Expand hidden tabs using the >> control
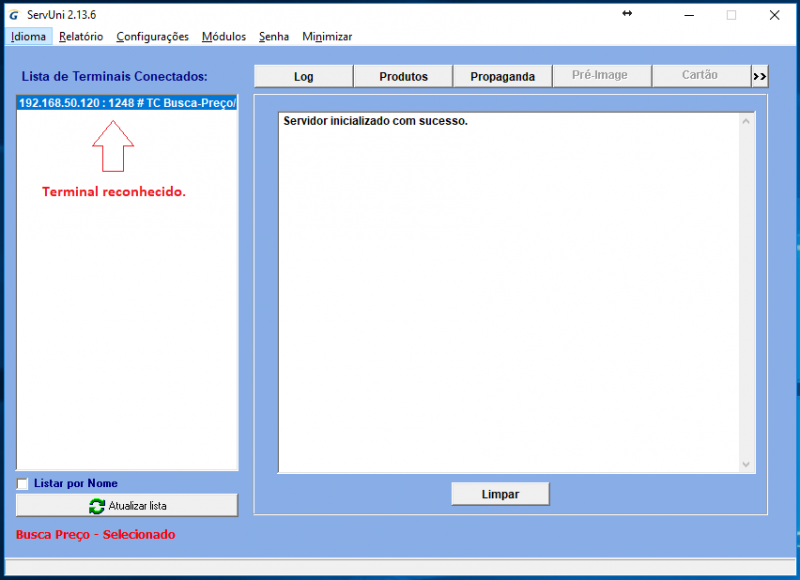The height and width of the screenshot is (580, 800). click(760, 75)
